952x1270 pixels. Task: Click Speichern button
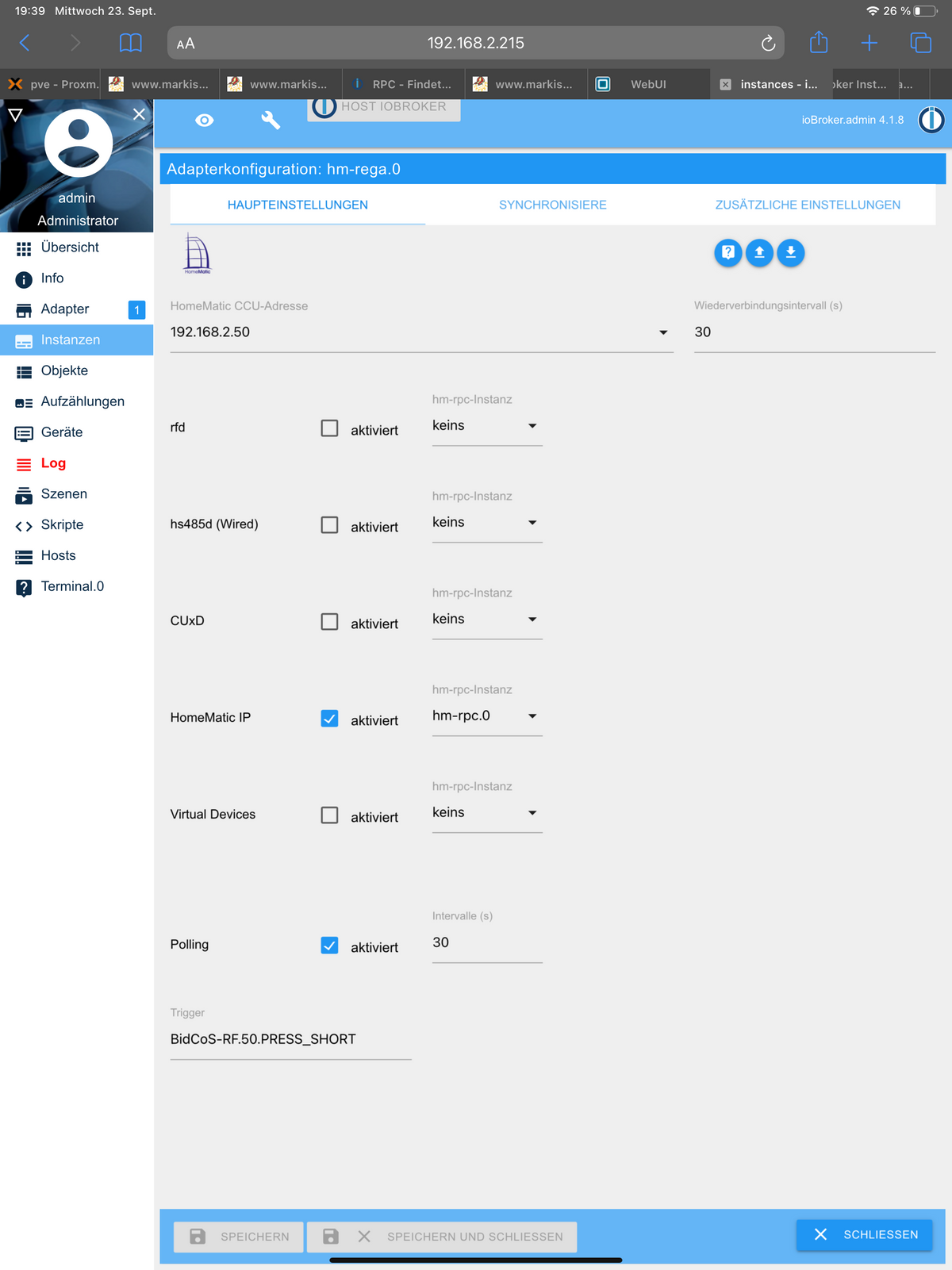click(x=239, y=1237)
